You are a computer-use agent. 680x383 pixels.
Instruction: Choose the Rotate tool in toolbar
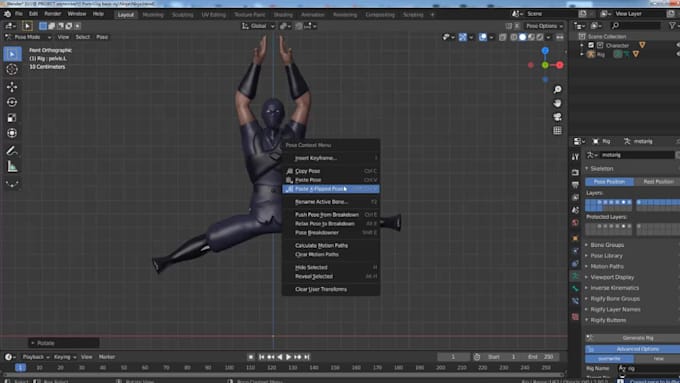(x=12, y=102)
